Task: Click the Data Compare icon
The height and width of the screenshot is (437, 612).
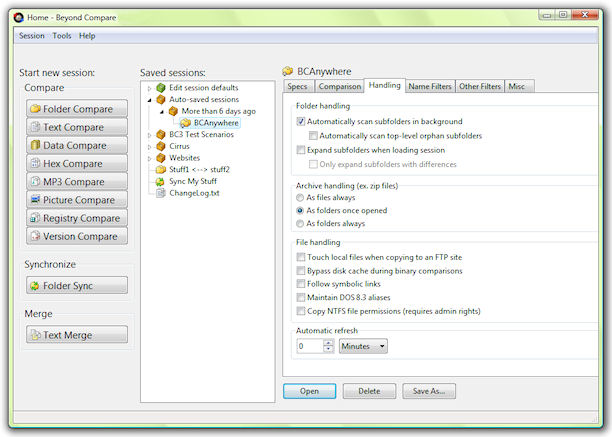Action: pyautogui.click(x=35, y=145)
